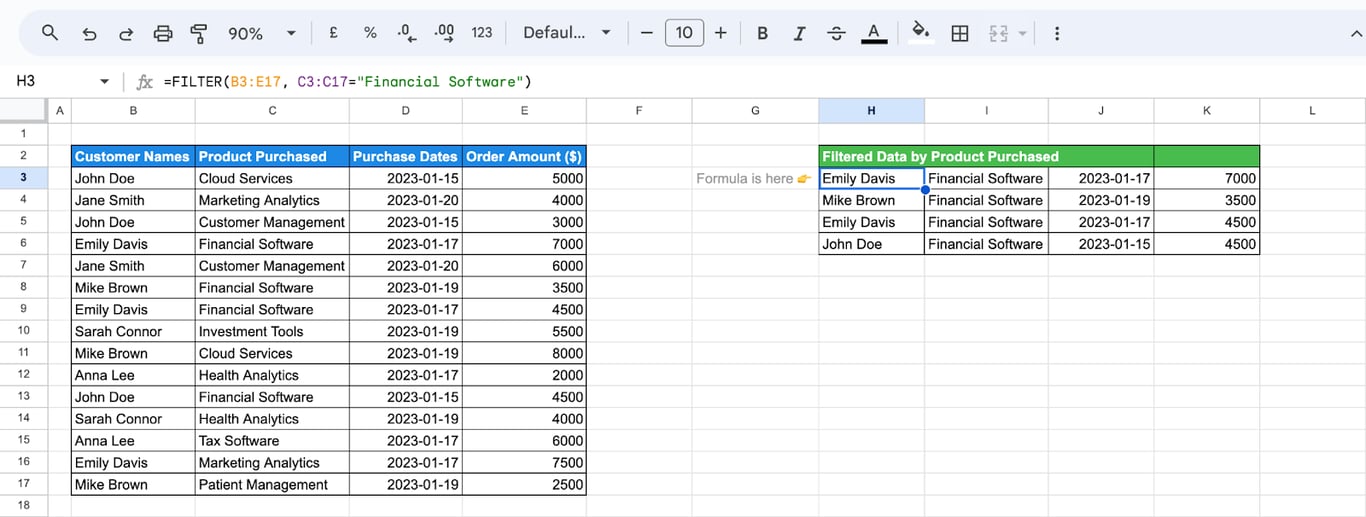Click 'Formula is here' note cell
This screenshot has width=1366, height=517.
pos(755,178)
